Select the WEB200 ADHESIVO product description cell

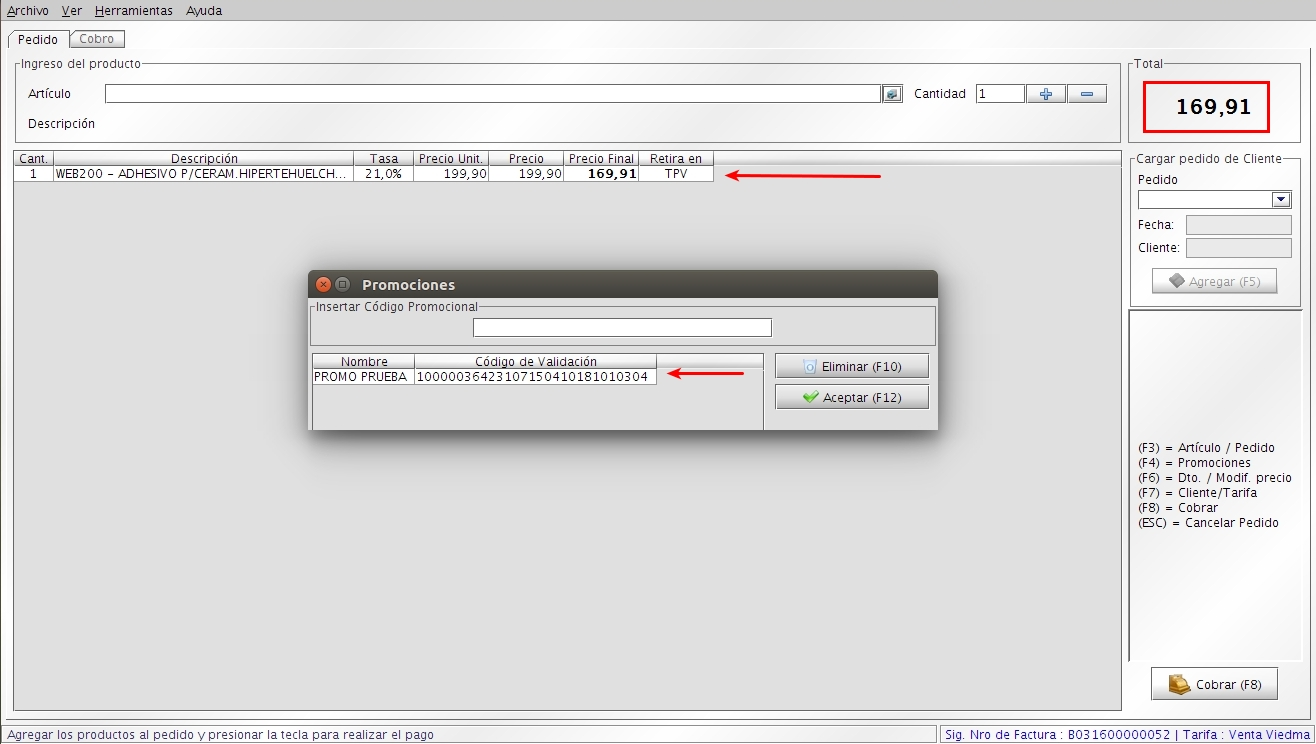point(204,174)
